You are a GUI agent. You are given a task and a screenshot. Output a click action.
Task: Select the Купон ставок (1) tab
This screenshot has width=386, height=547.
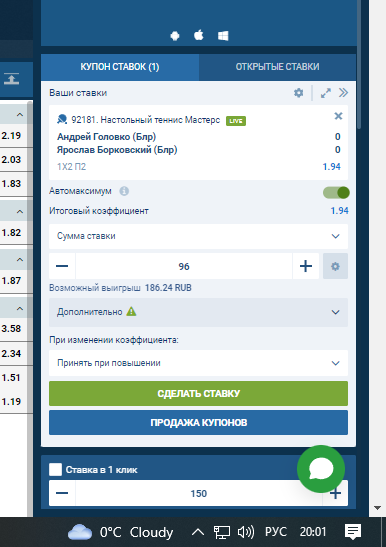click(120, 67)
